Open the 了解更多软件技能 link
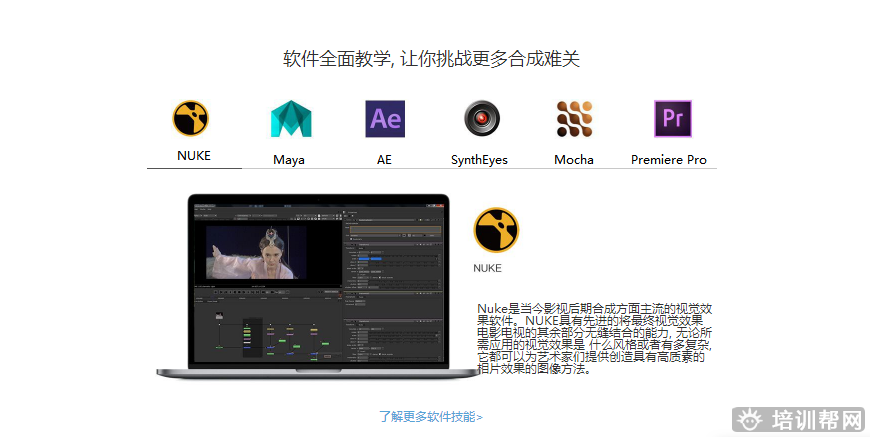The width and height of the screenshot is (870, 437). coord(430,417)
